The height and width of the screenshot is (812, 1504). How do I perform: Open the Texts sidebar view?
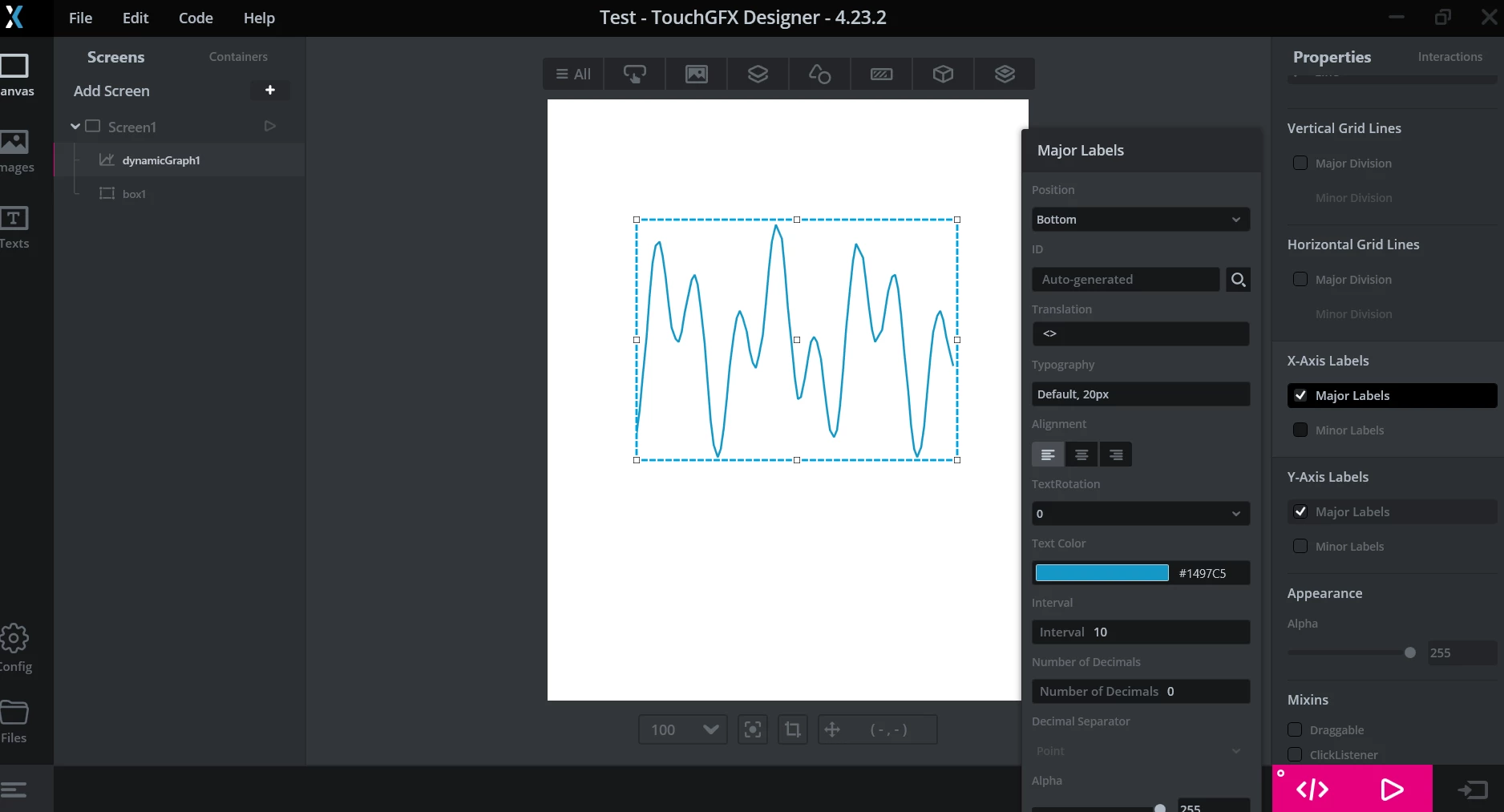coord(16,228)
